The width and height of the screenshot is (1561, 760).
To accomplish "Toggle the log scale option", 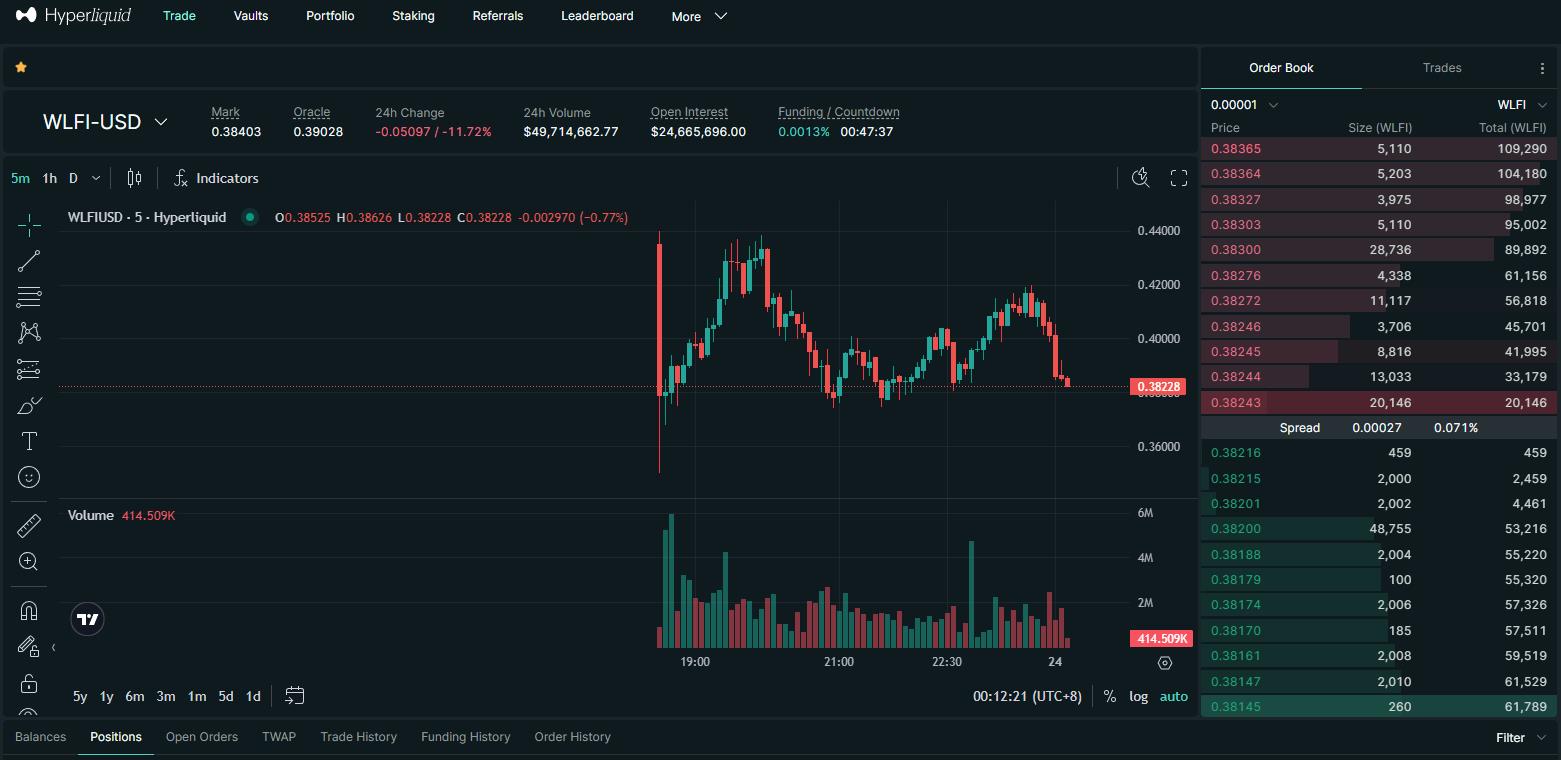I will point(1138,696).
